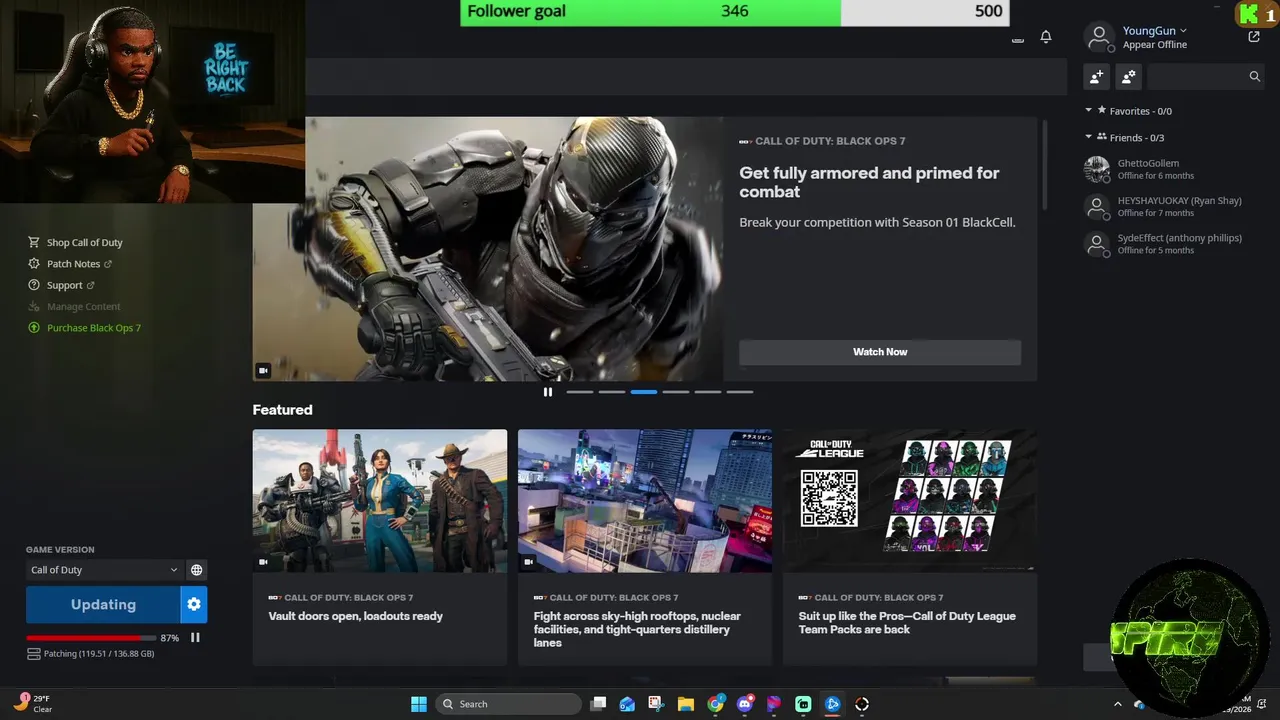
Task: Click Purchase Black Ops 7
Action: tap(93, 328)
